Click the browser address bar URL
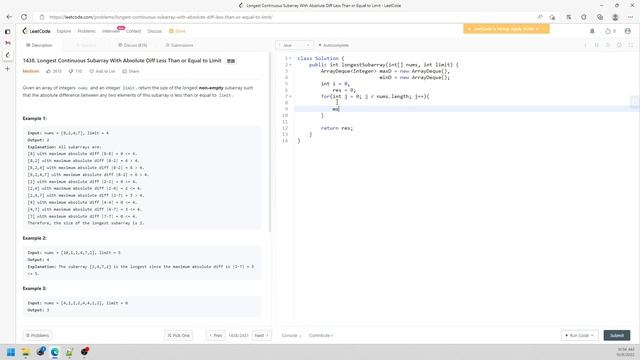The image size is (640, 360). tap(161, 17)
